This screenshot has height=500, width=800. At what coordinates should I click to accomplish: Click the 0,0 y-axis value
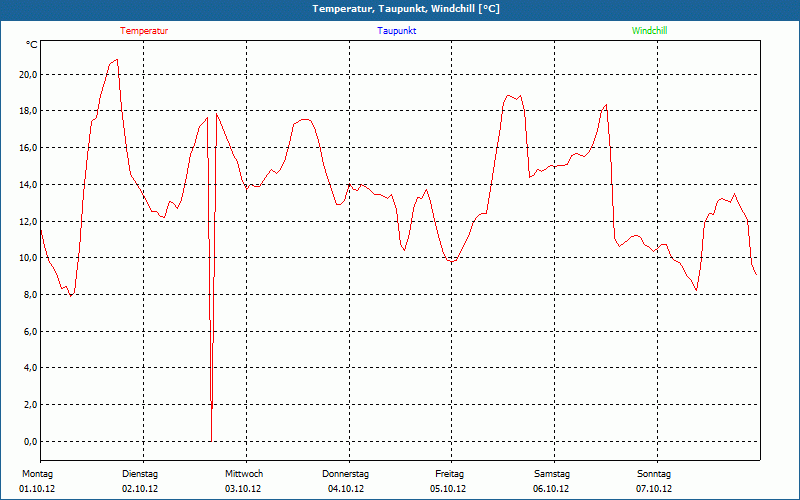[x=30, y=441]
